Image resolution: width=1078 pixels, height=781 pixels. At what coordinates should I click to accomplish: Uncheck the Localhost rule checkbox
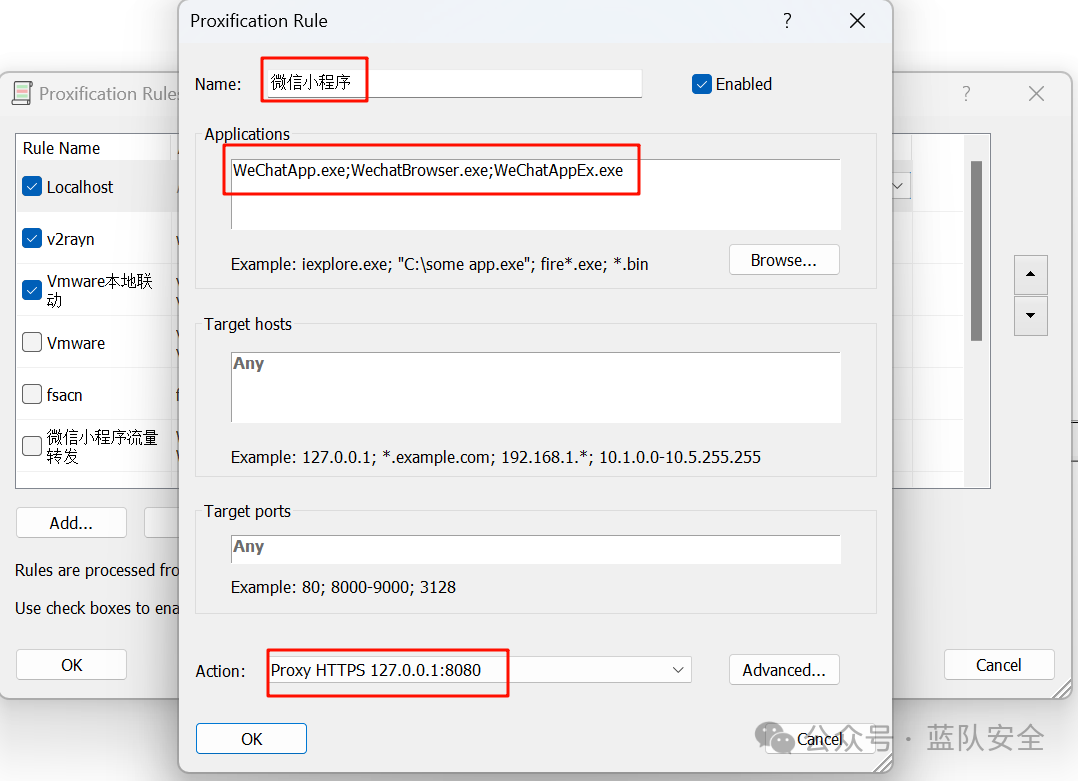point(32,186)
